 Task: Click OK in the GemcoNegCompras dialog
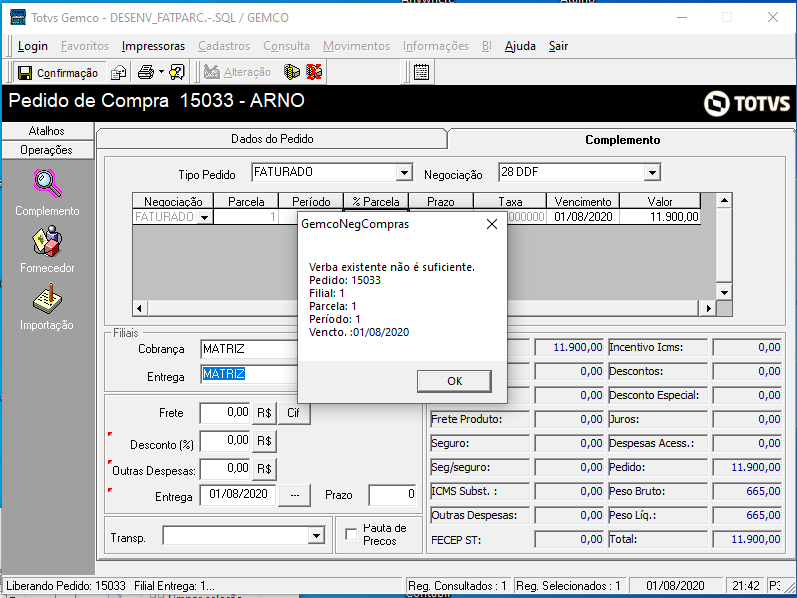454,381
